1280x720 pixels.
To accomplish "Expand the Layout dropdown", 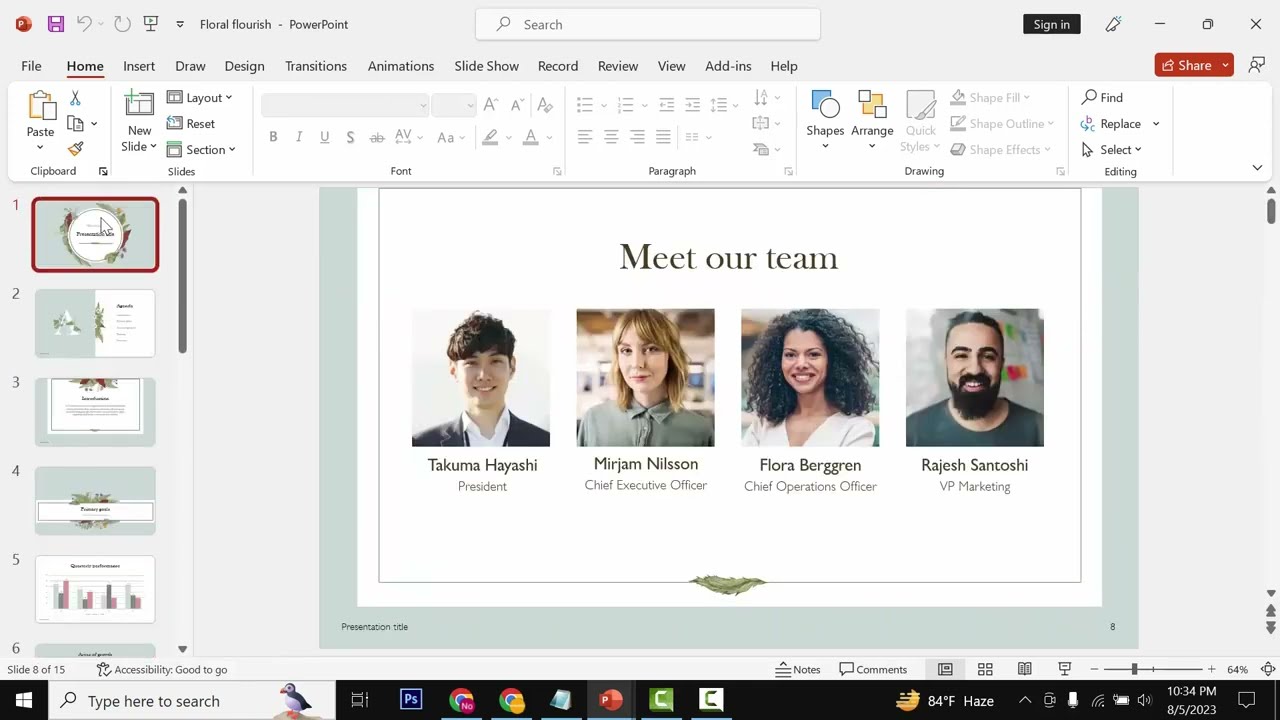I will [200, 97].
